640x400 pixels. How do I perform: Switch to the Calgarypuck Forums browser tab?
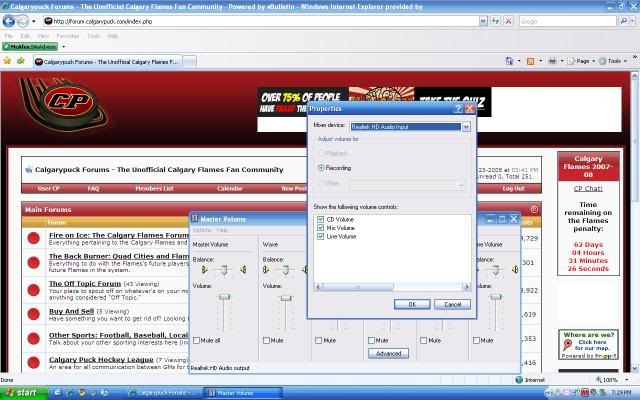click(x=107, y=62)
